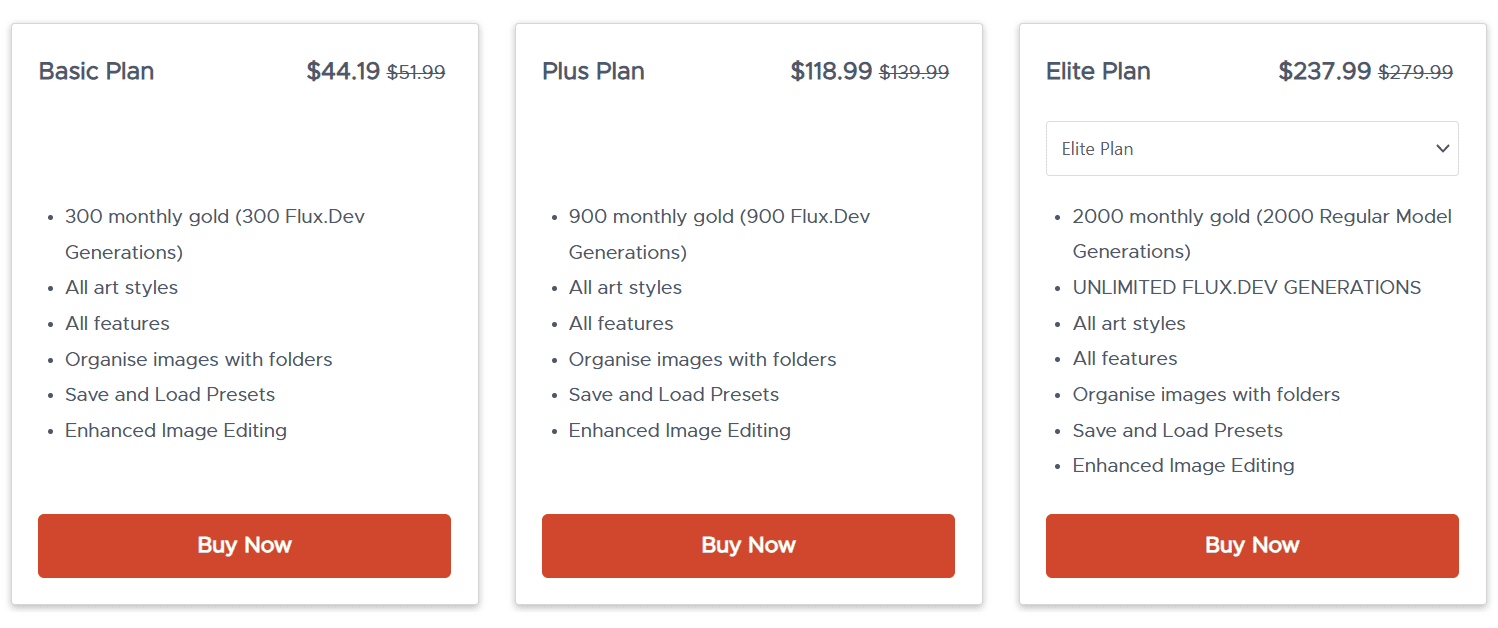Click the crossed-out $279.99 price
The width and height of the screenshot is (1498, 628).
pos(1416,71)
